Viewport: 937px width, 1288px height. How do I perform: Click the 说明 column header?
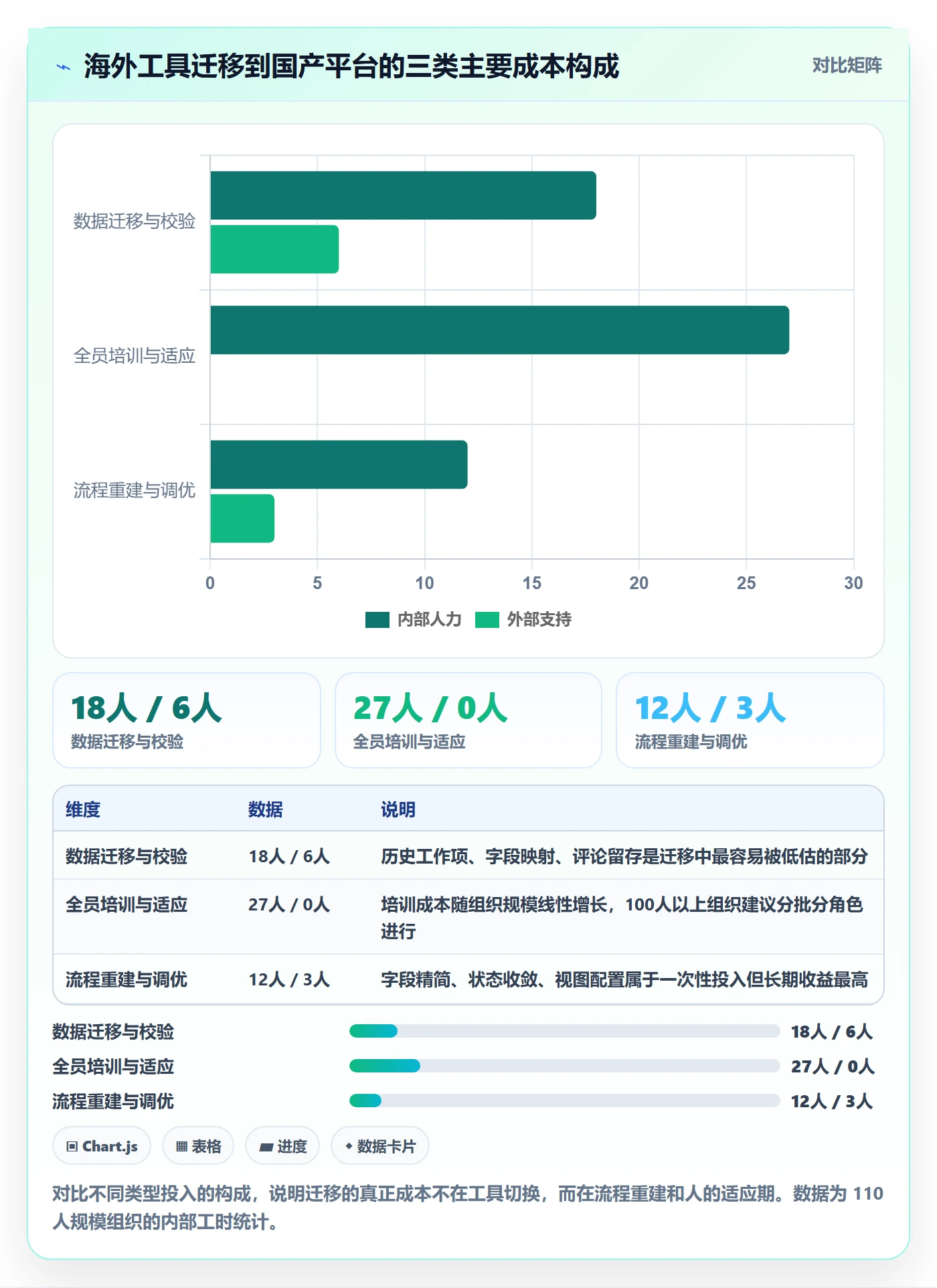click(398, 810)
